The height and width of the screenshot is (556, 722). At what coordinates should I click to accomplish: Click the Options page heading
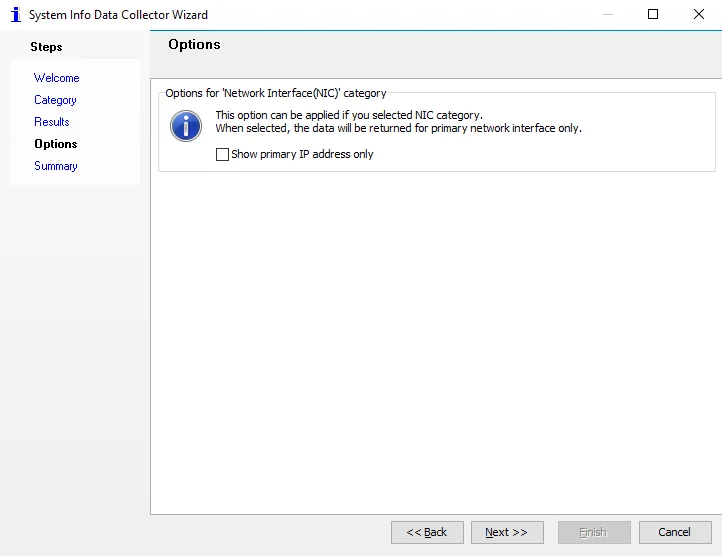[194, 45]
